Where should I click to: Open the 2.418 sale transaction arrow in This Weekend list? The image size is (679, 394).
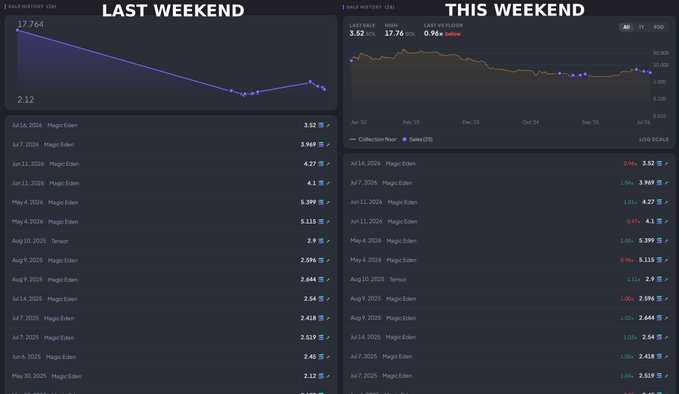(666, 357)
